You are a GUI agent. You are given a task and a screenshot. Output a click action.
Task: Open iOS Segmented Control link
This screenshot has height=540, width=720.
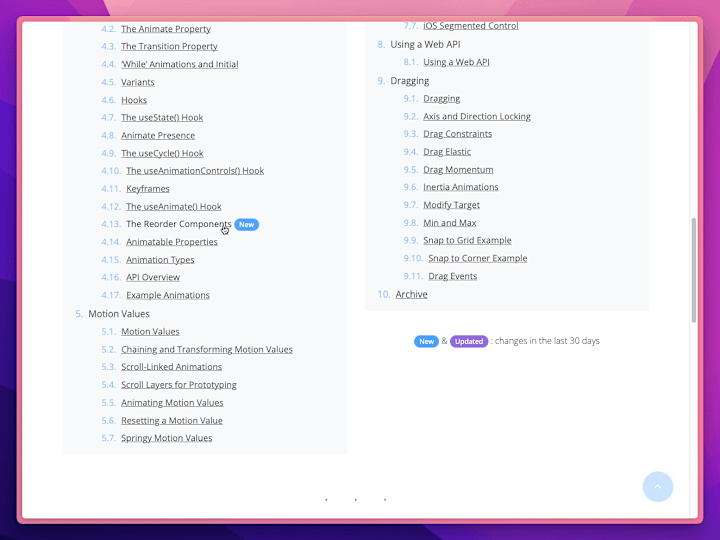[x=471, y=26]
